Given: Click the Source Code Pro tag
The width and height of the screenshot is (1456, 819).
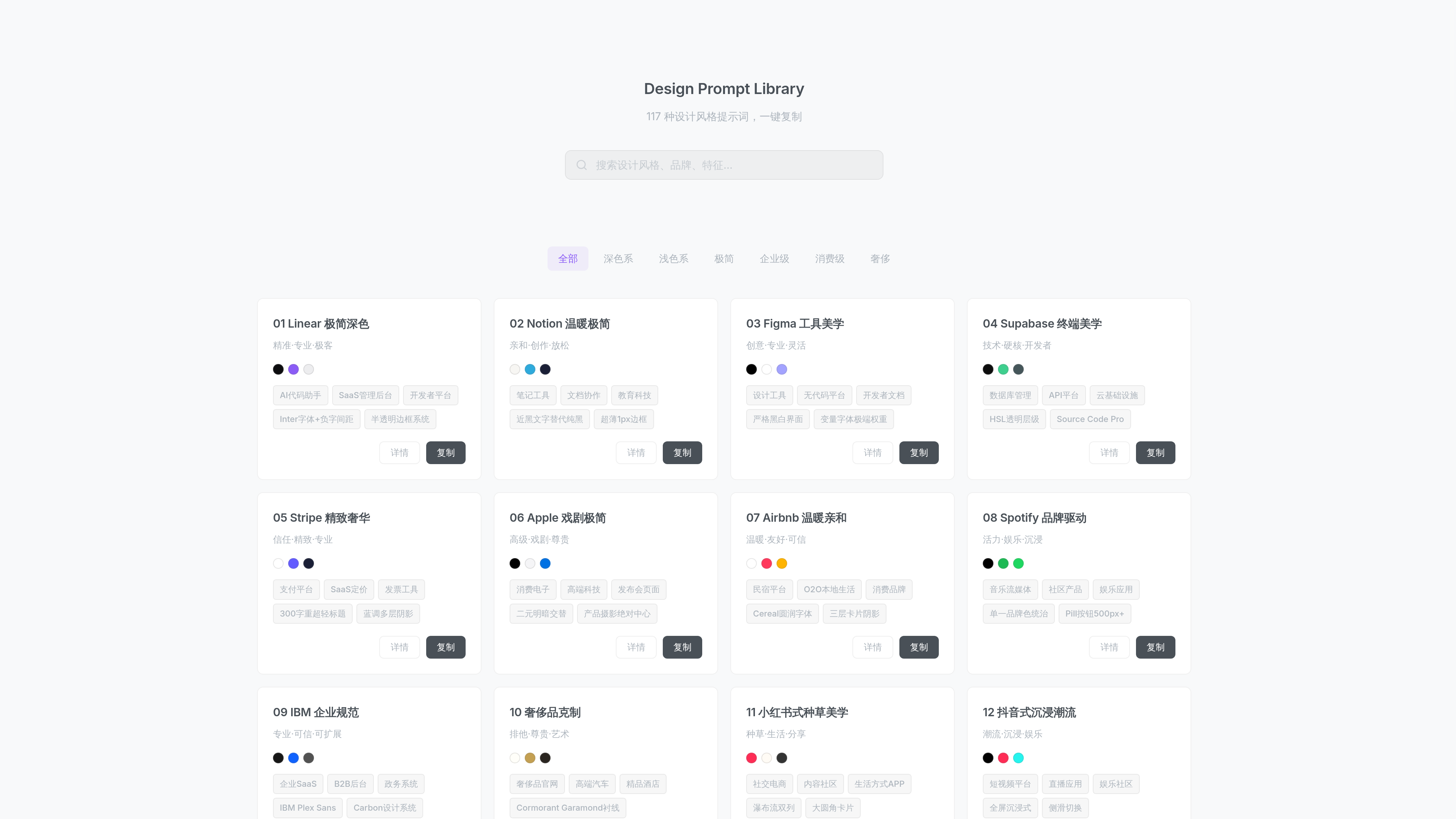Looking at the screenshot, I should [x=1090, y=419].
